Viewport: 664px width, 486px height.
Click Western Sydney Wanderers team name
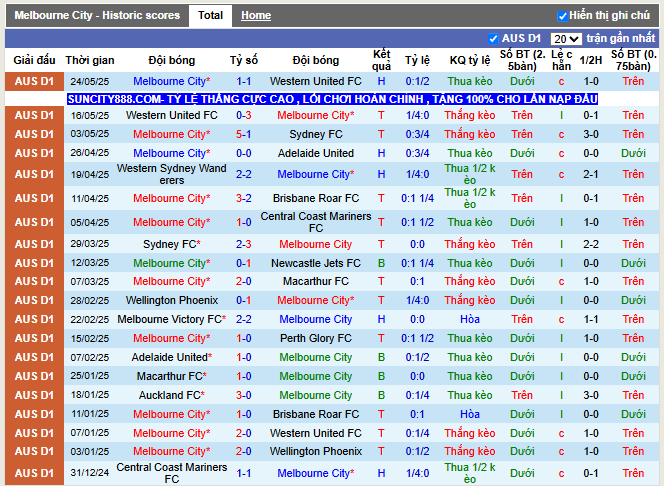(172, 174)
